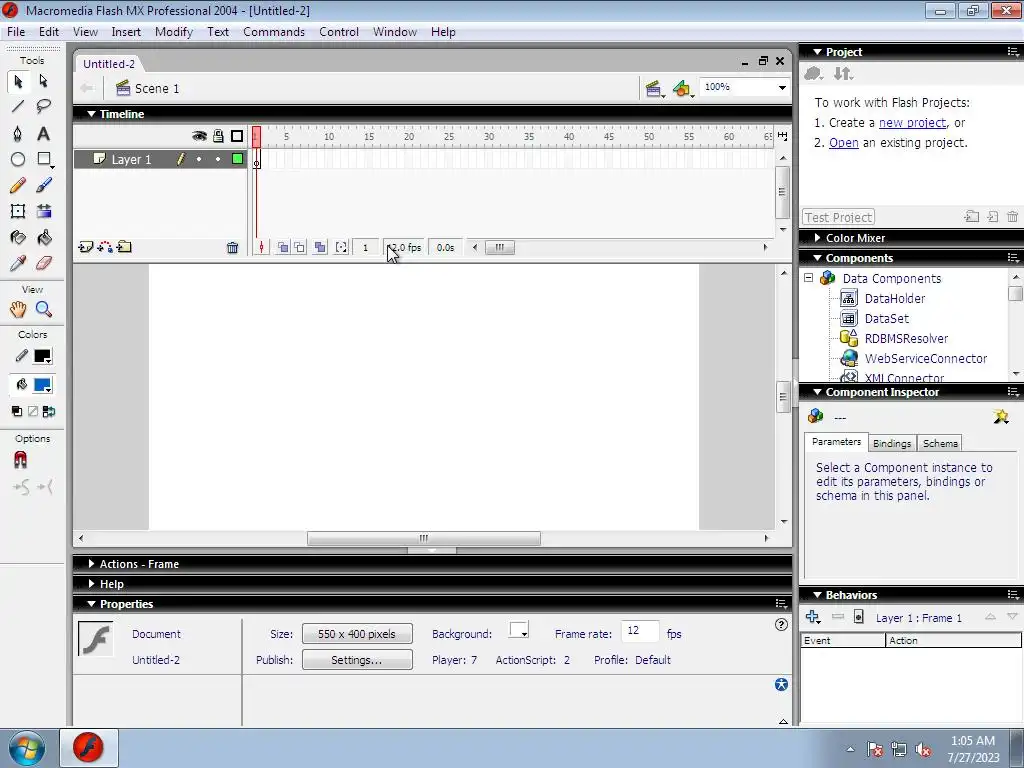
Task: Select the Line tool
Action: click(18, 106)
